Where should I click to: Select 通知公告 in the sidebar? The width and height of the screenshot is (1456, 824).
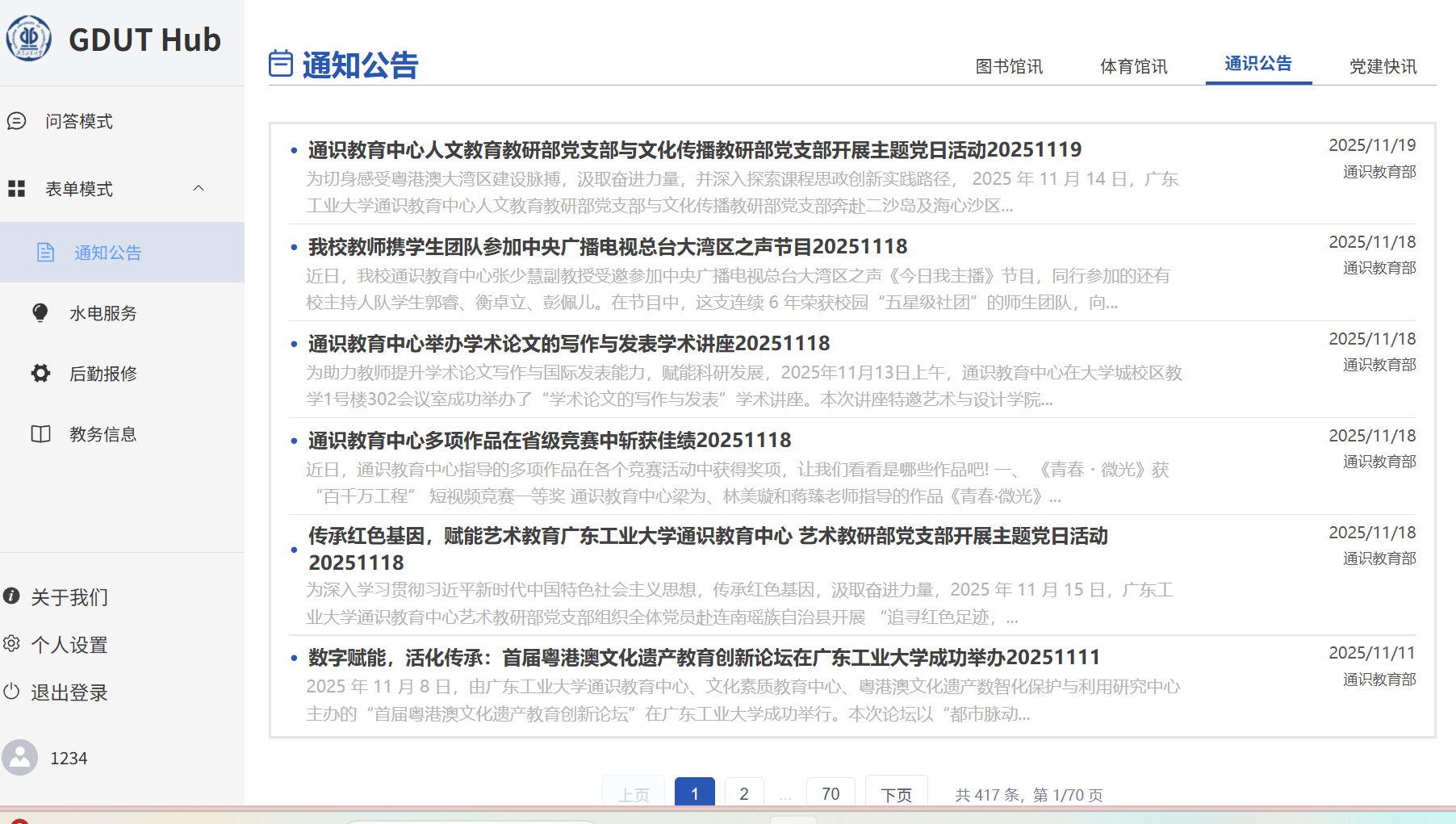(x=107, y=253)
